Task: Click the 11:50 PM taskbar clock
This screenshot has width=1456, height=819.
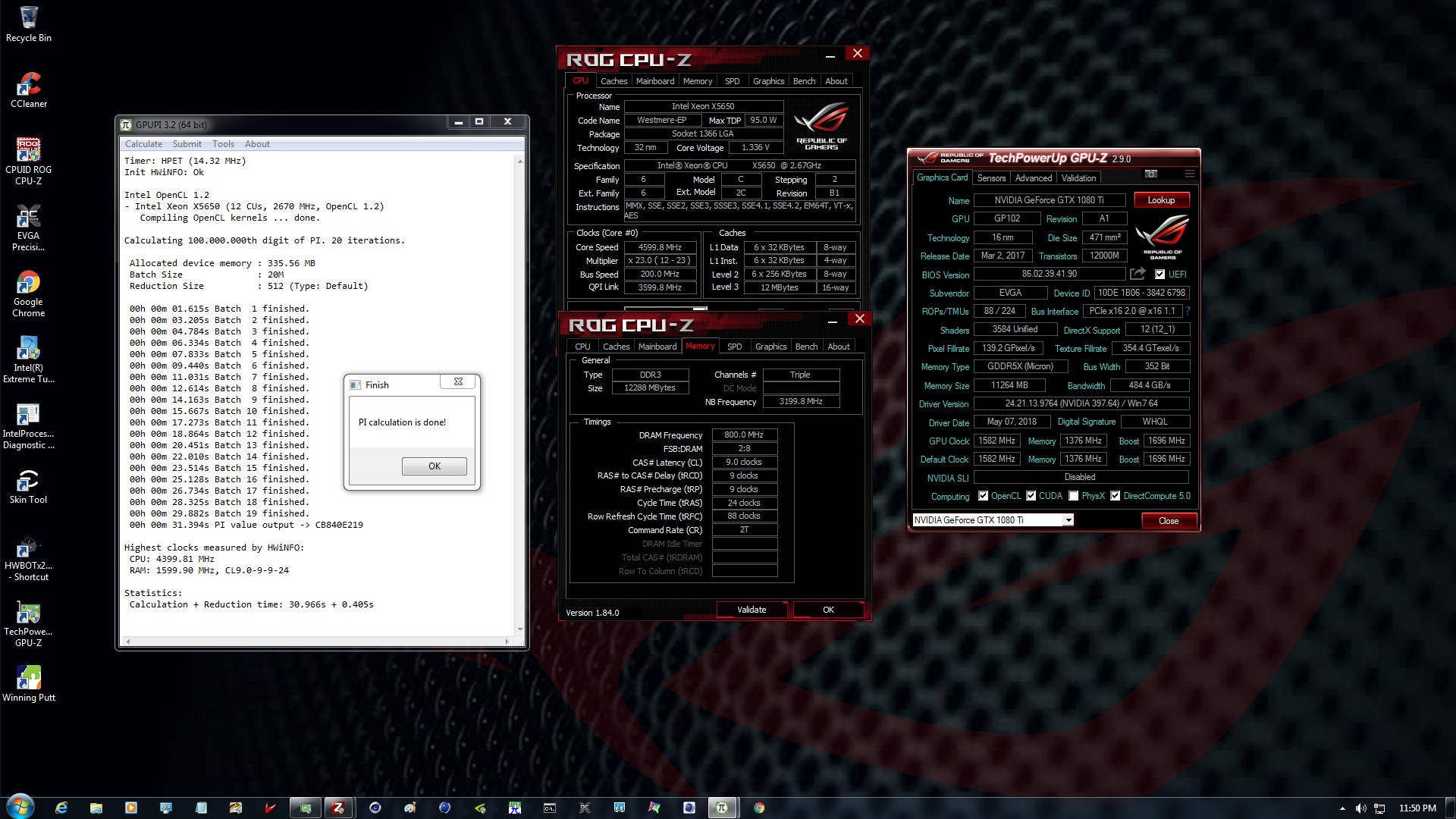Action: pyautogui.click(x=1417, y=808)
